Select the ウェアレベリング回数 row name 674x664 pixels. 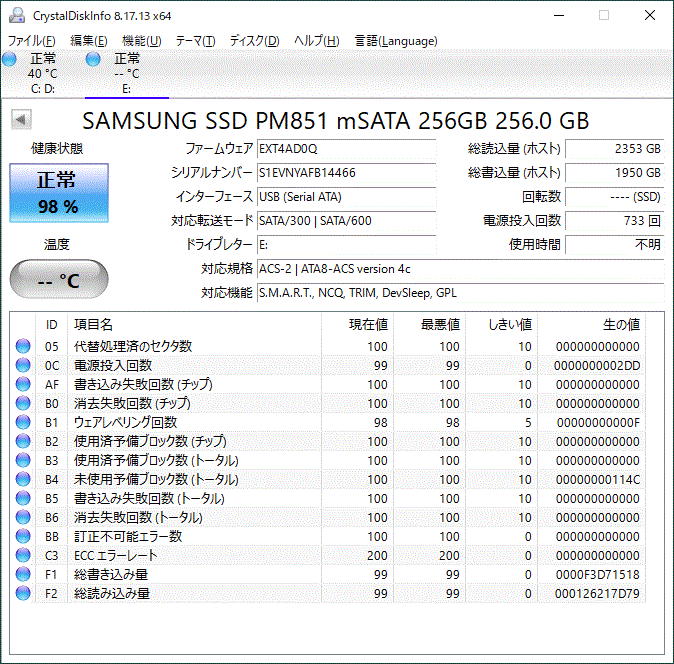pos(126,422)
